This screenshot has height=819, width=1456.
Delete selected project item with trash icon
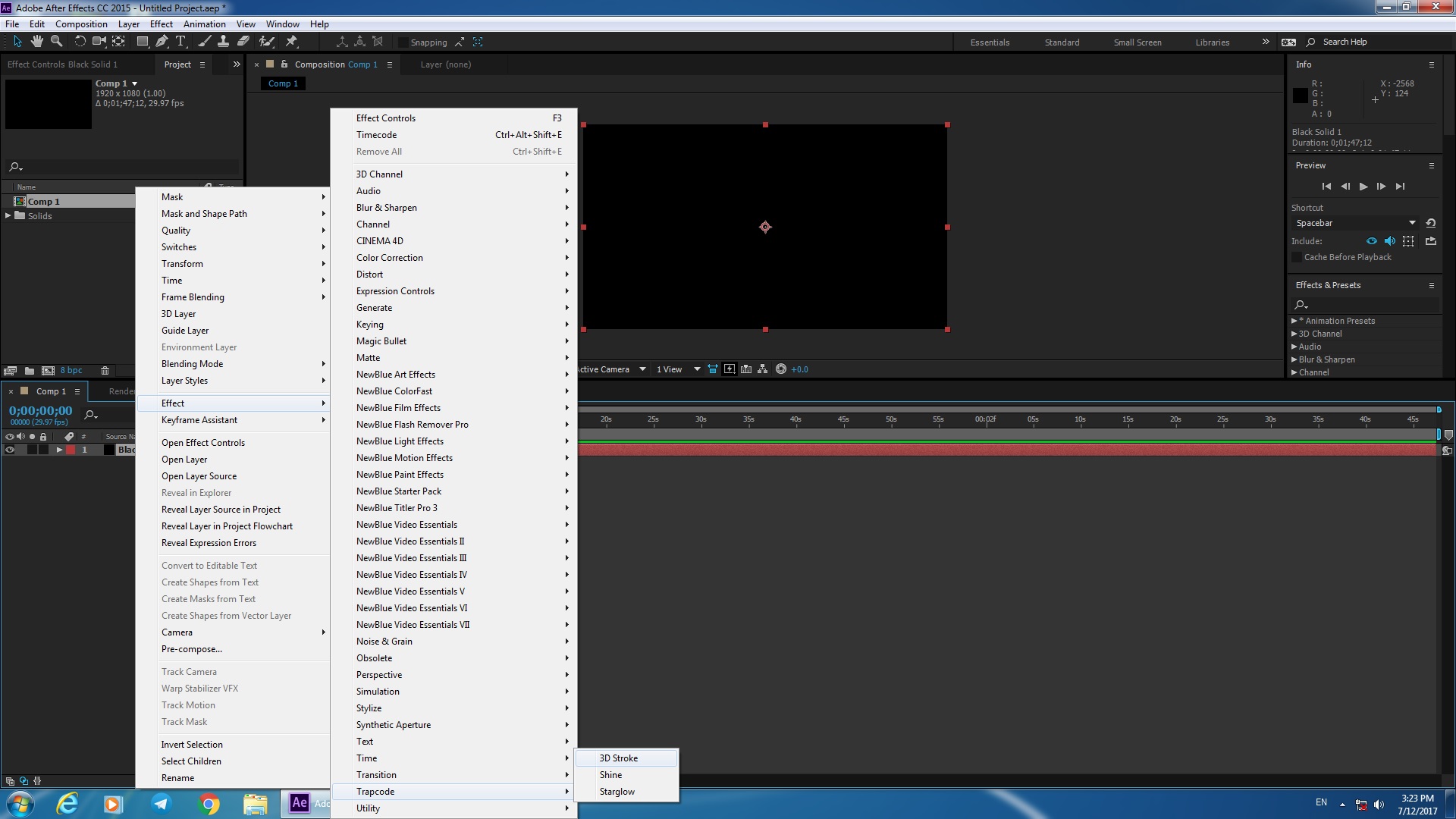click(x=105, y=371)
